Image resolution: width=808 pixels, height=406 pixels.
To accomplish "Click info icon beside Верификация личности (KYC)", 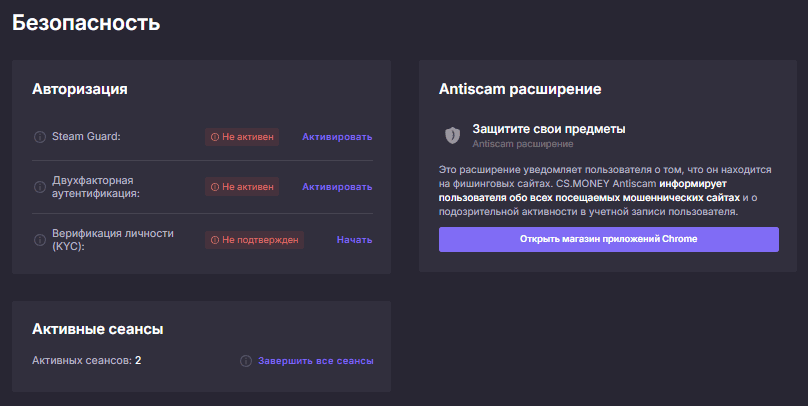I will (x=40, y=240).
